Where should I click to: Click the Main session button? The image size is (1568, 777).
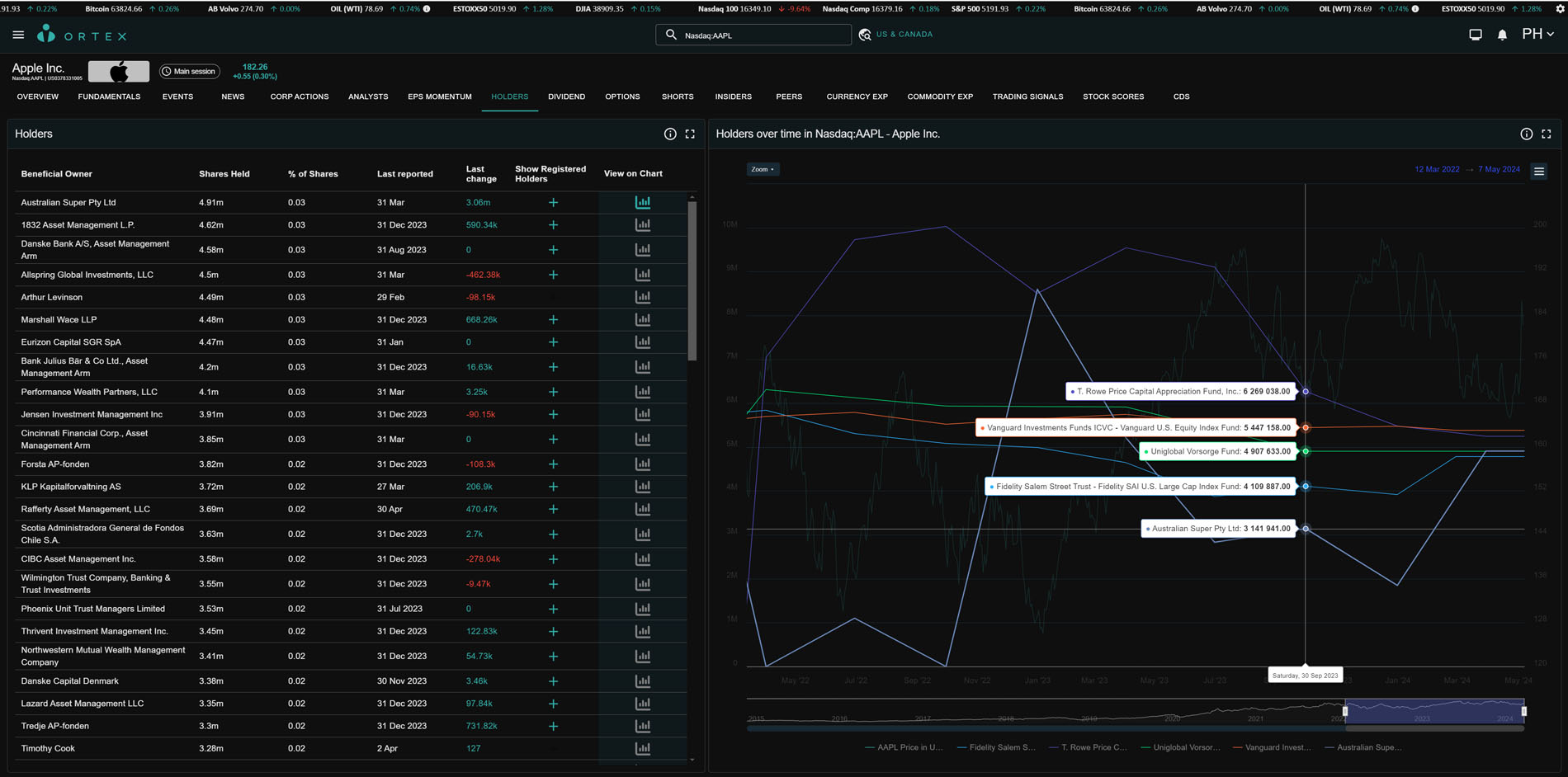[x=189, y=72]
